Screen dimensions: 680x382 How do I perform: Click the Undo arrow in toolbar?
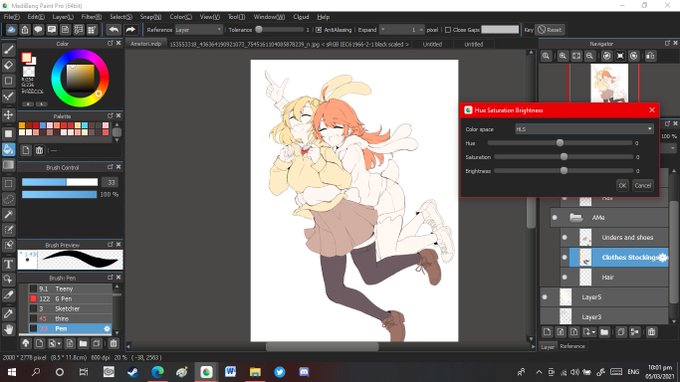pos(114,29)
